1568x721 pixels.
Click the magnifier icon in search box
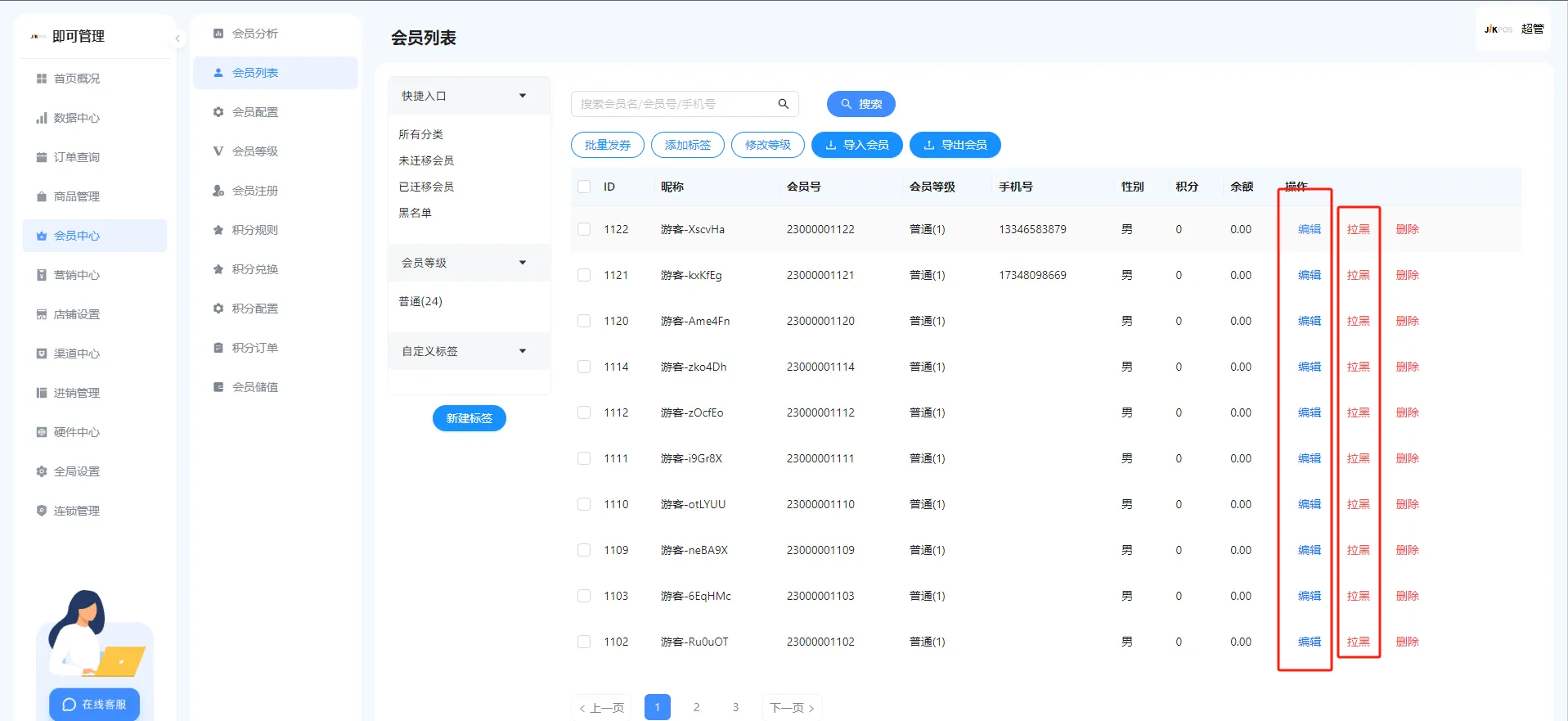pos(783,104)
